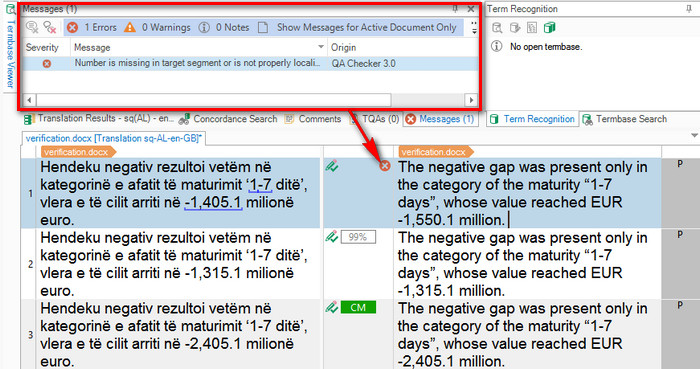This screenshot has width=700, height=369.
Task: Click the green termbase icon in Term Recognition toolbar
Action: click(550, 28)
